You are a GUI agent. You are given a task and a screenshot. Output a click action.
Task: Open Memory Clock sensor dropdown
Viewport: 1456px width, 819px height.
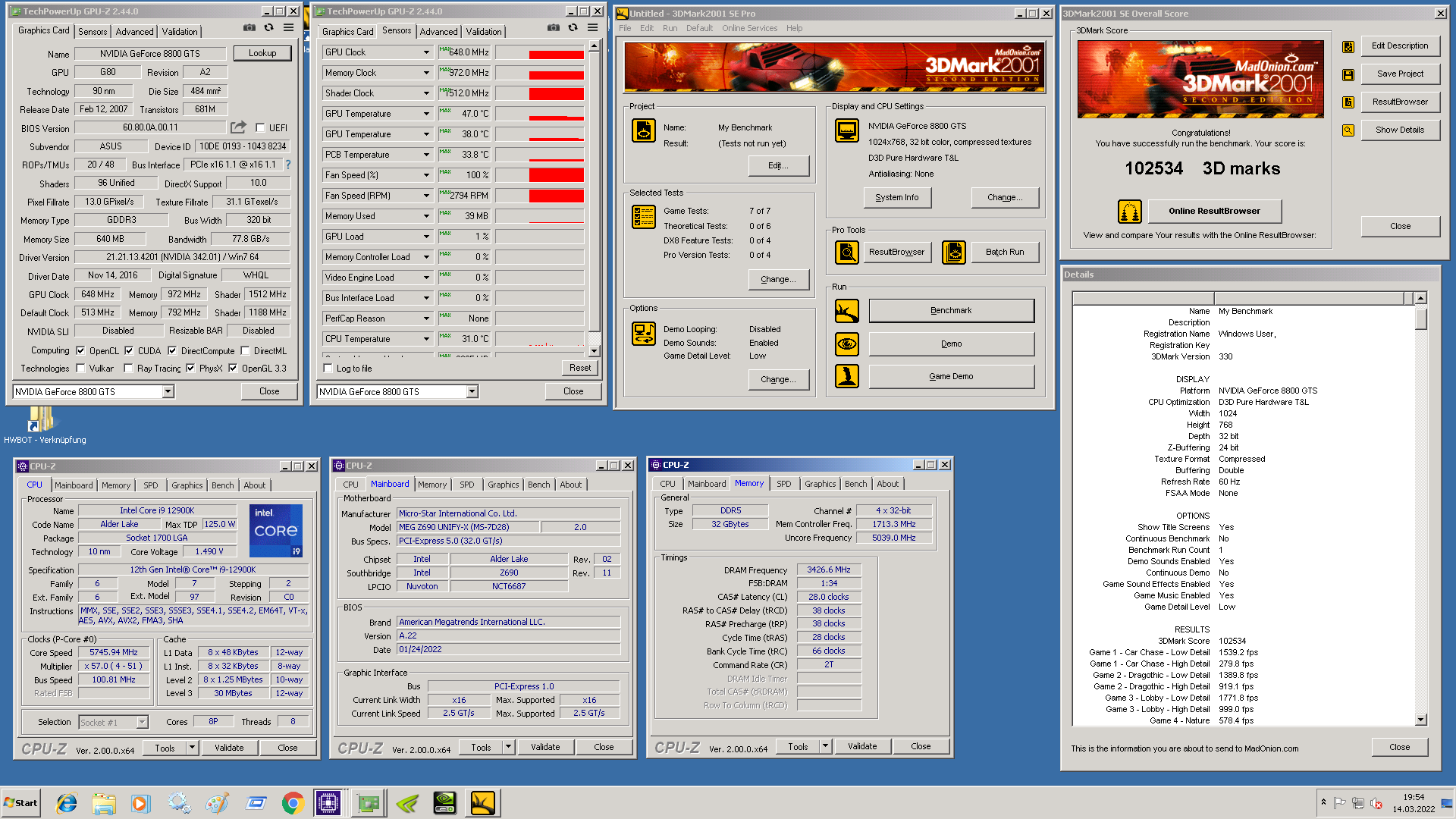(426, 73)
